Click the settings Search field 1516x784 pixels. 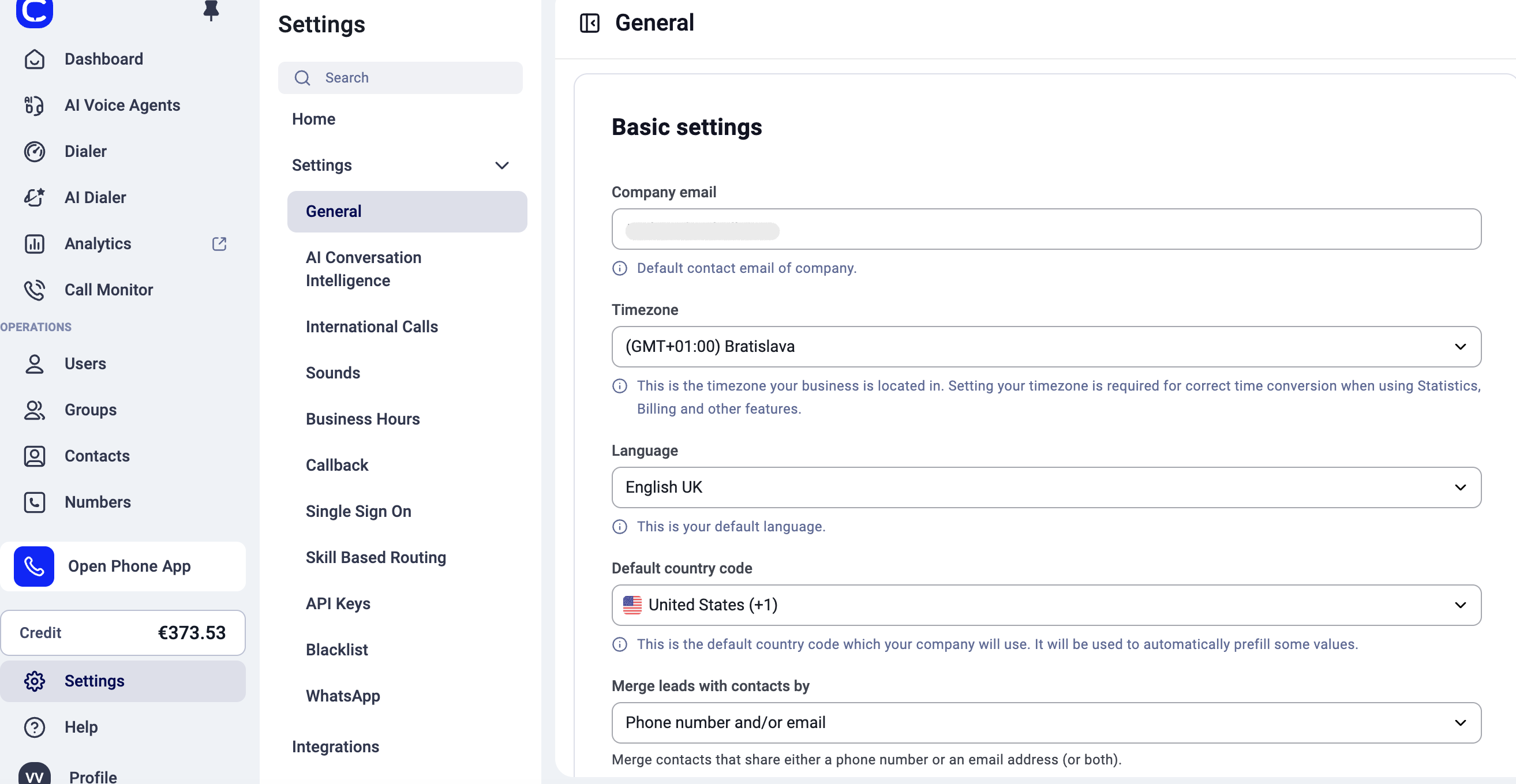[399, 78]
